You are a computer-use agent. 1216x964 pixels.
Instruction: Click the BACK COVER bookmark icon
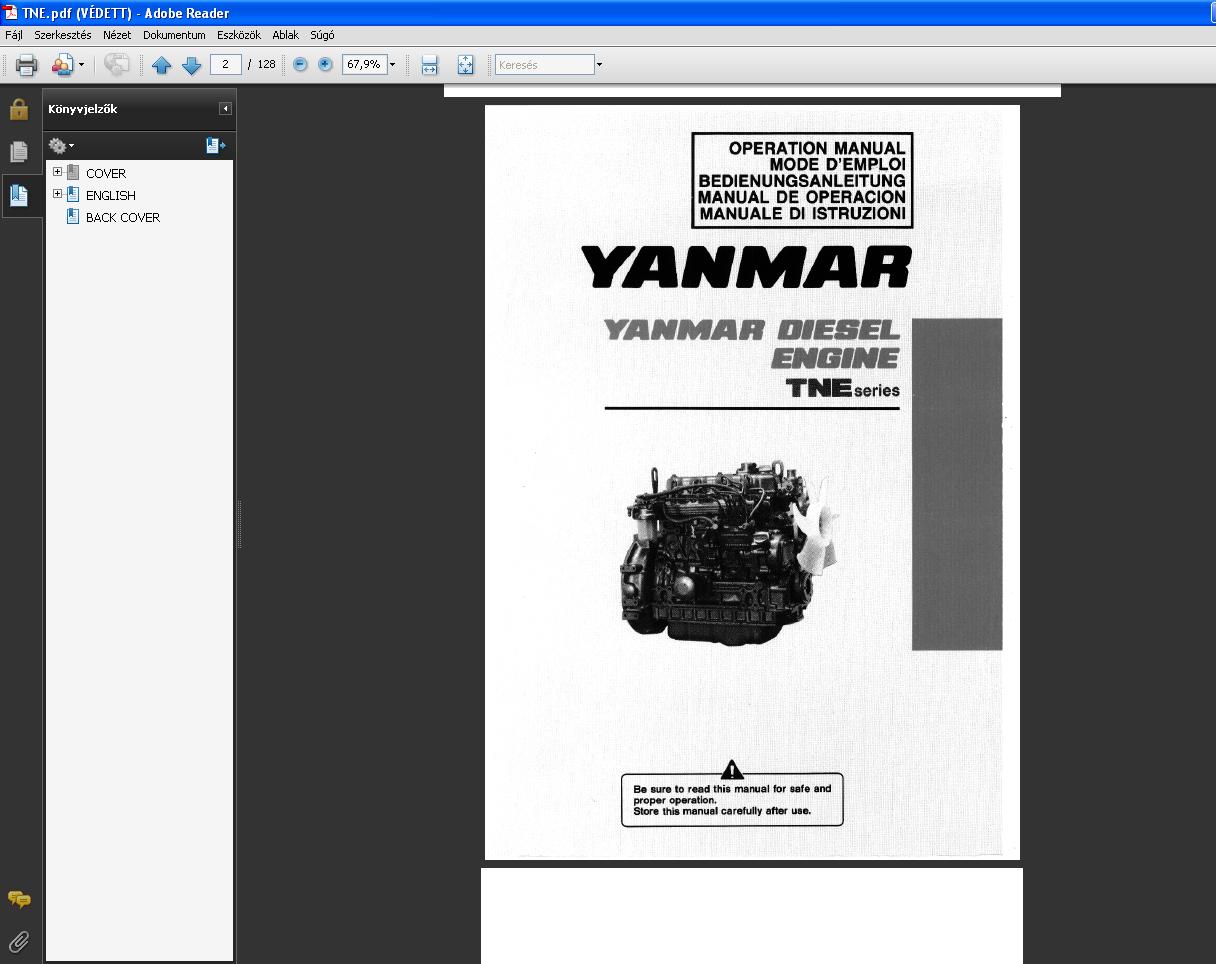(x=72, y=216)
